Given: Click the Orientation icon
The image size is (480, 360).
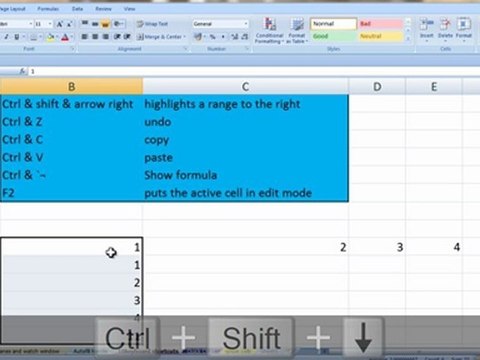Looking at the screenshot, I should (118, 23).
